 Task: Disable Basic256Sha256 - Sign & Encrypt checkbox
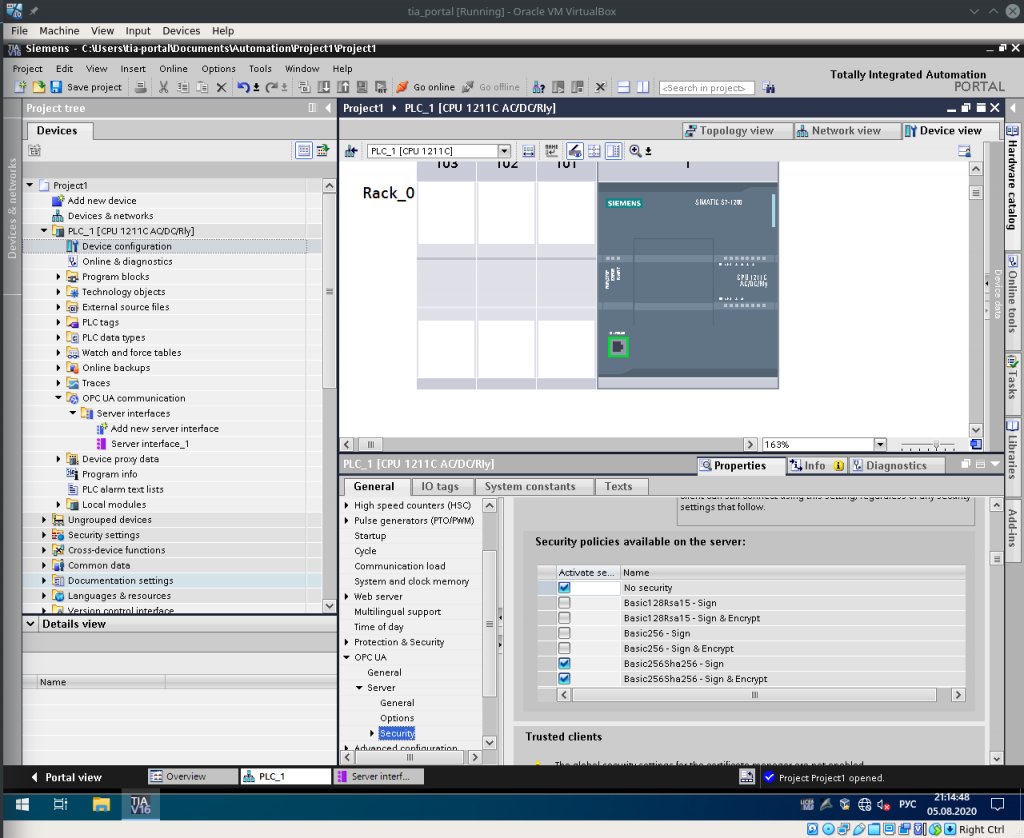(564, 679)
